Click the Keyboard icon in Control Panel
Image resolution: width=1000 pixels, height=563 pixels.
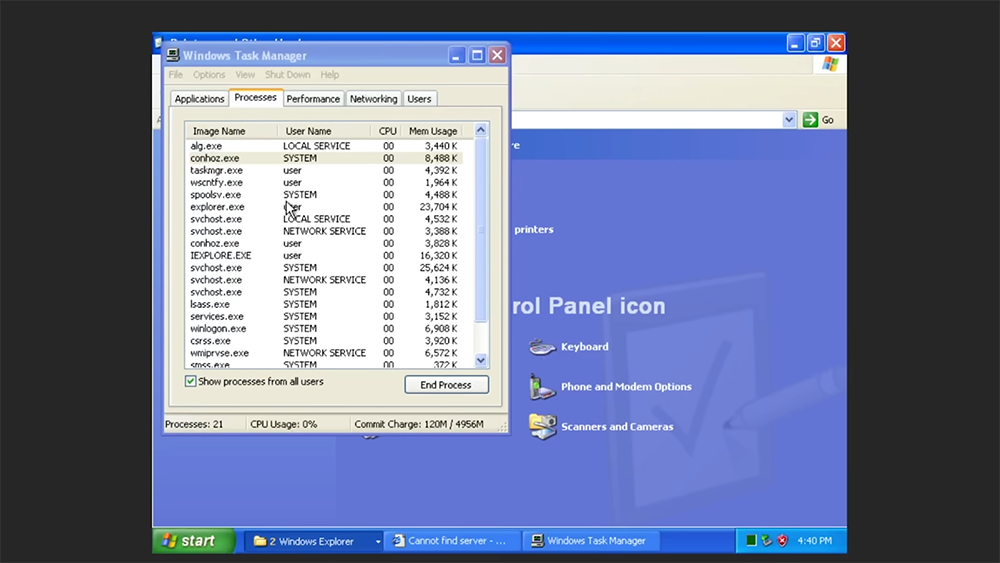541,347
